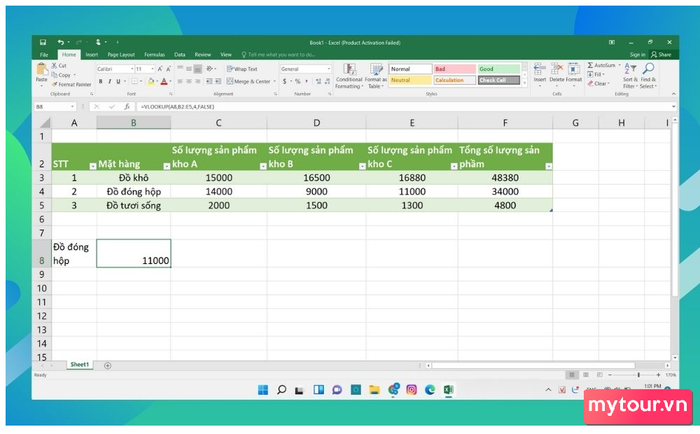Add a new sheet with plus icon
The image size is (700, 434).
107,366
